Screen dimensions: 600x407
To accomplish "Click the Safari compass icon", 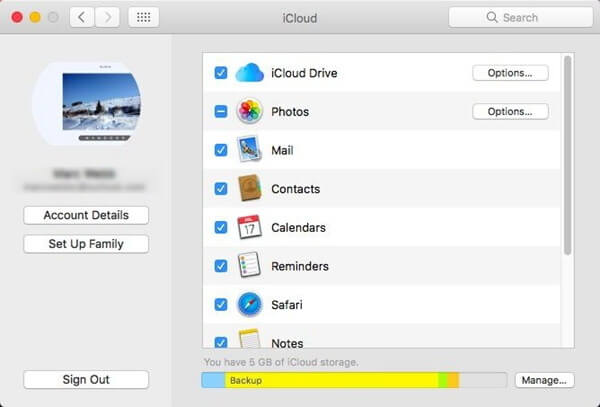I will 249,304.
